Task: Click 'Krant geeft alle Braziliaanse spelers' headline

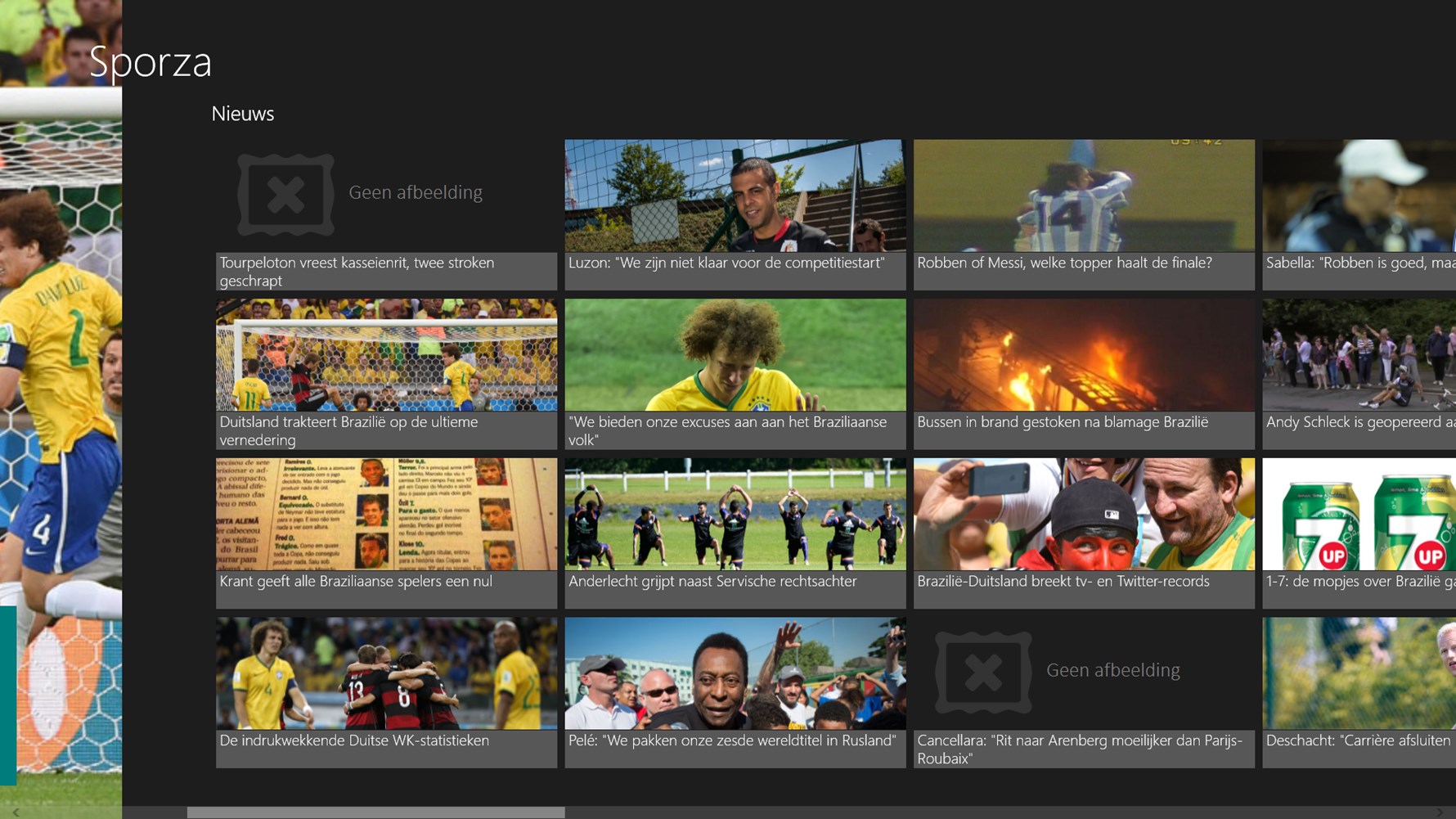Action: coord(356,582)
